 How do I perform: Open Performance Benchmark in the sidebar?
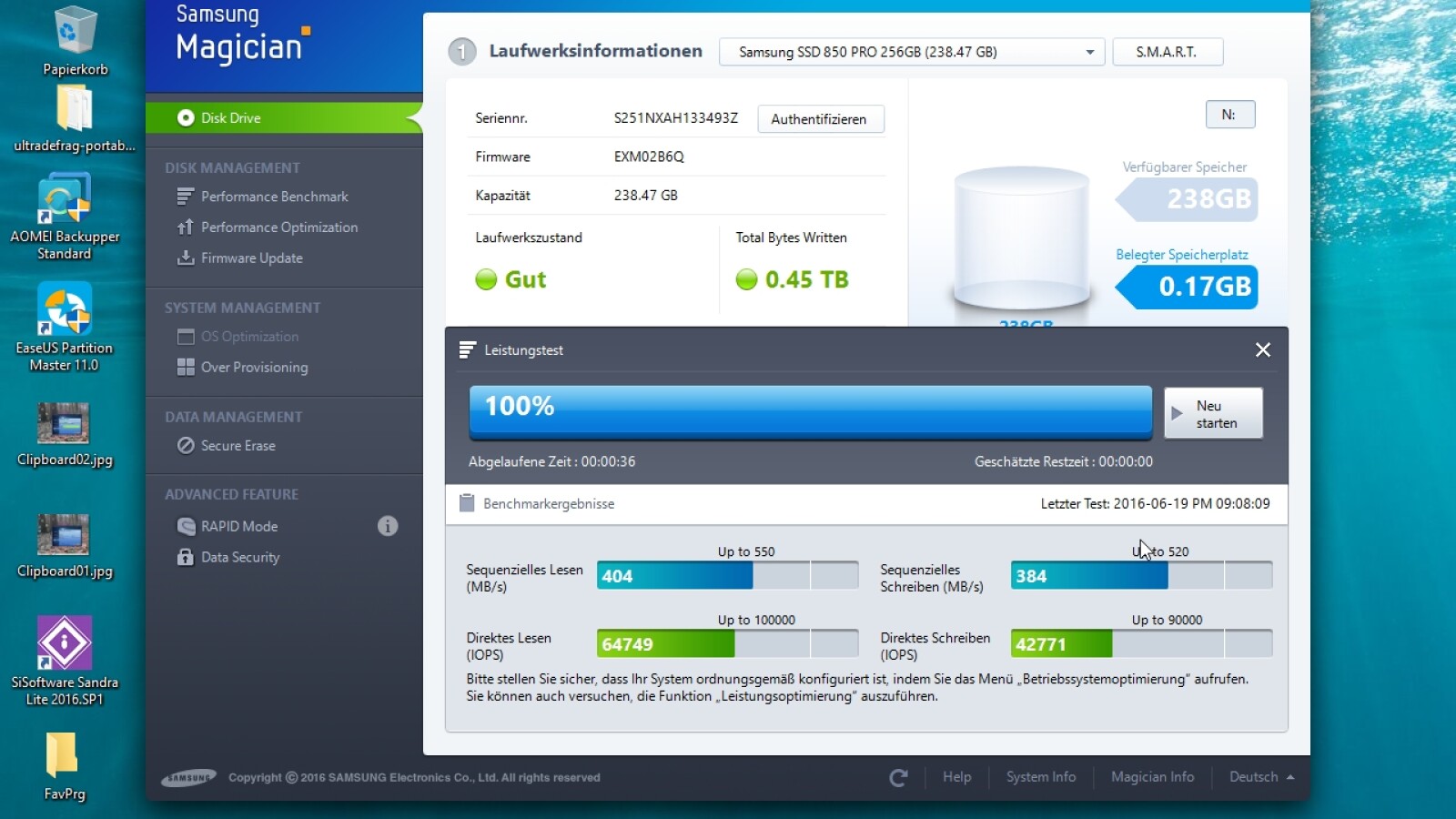[274, 197]
